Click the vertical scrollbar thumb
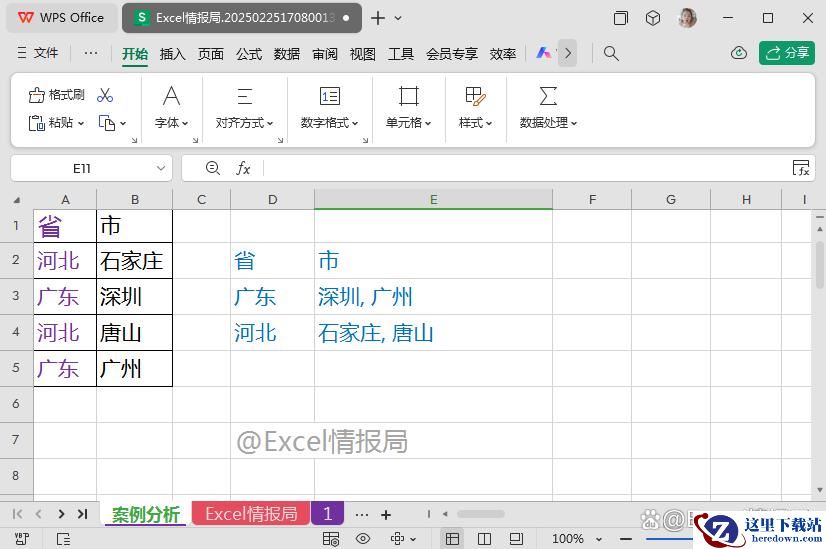 click(x=820, y=263)
